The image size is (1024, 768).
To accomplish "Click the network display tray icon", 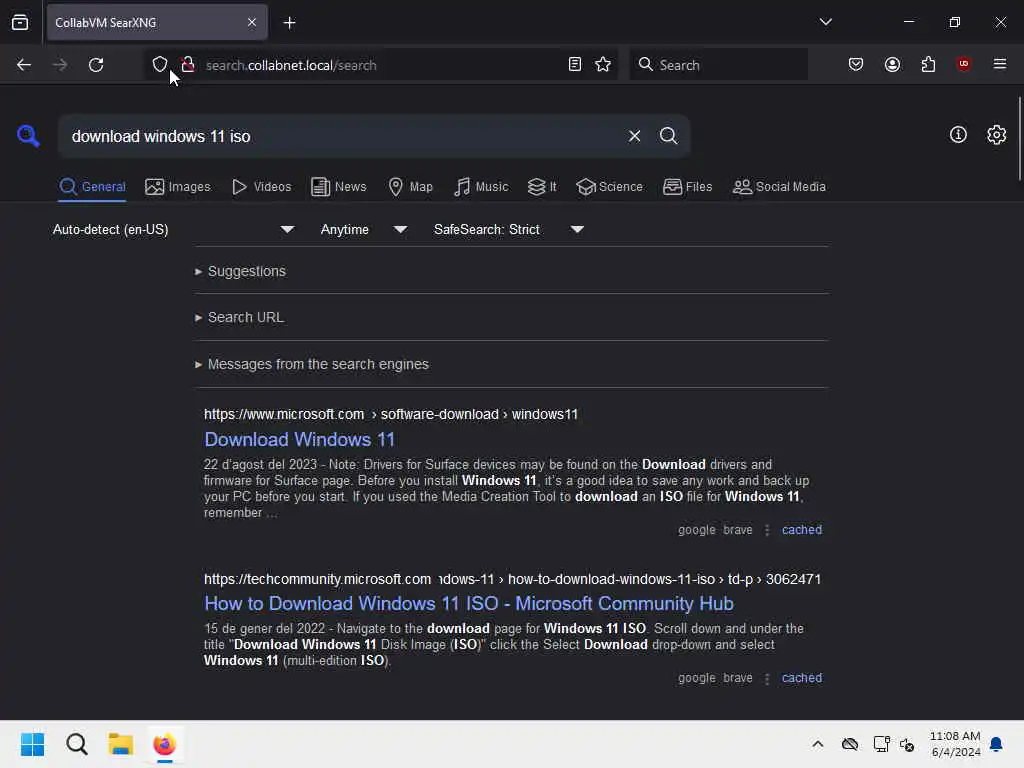I will pos(881,744).
